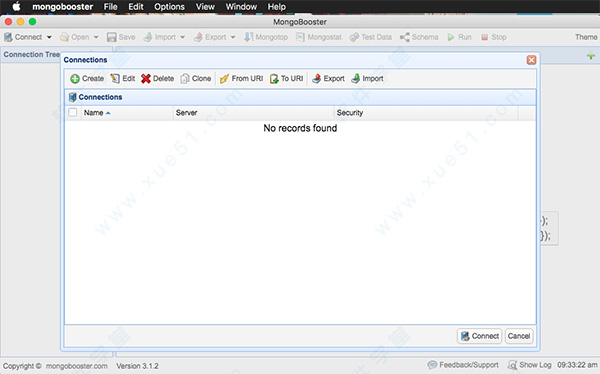
Task: Open the mongobooster.com link
Action: pos(77,366)
